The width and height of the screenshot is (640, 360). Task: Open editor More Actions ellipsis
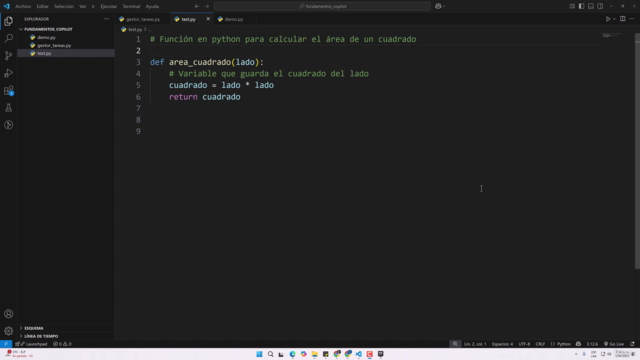[632, 19]
